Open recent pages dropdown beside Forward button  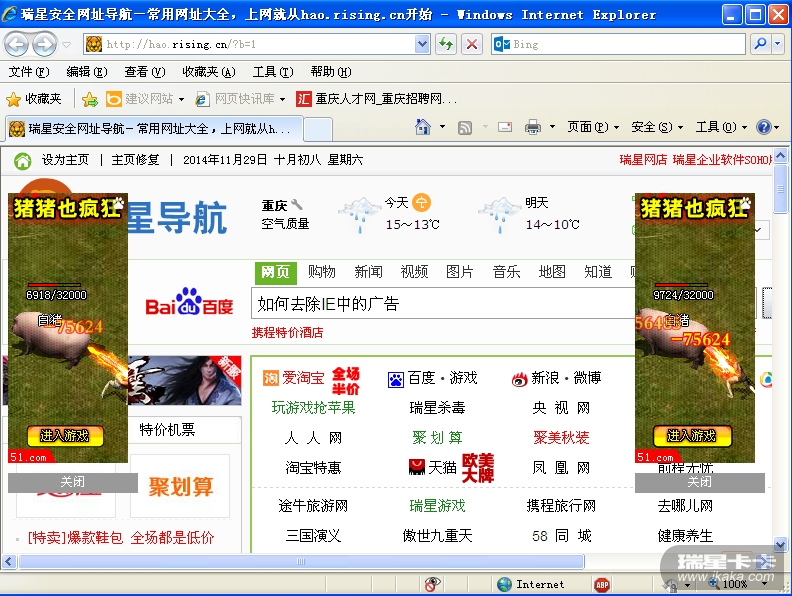tap(67, 45)
